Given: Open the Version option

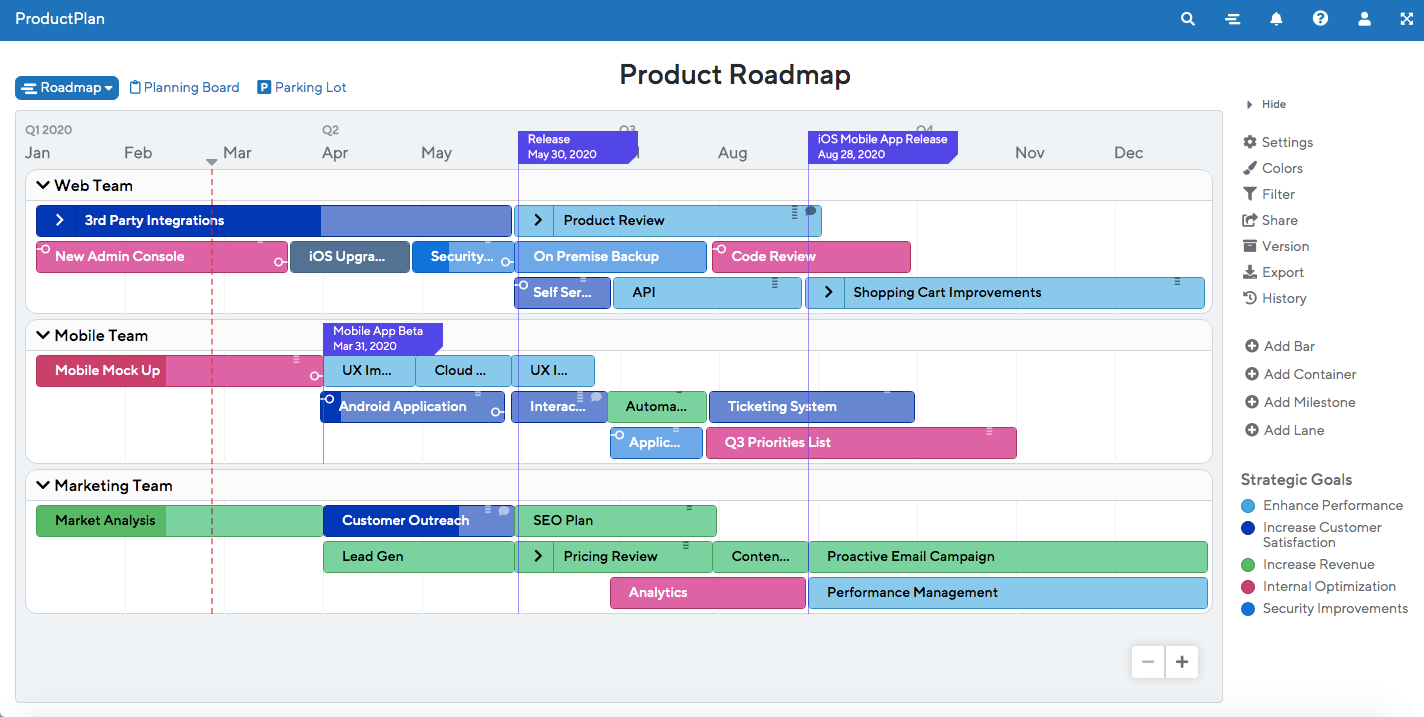Looking at the screenshot, I should click(1275, 246).
